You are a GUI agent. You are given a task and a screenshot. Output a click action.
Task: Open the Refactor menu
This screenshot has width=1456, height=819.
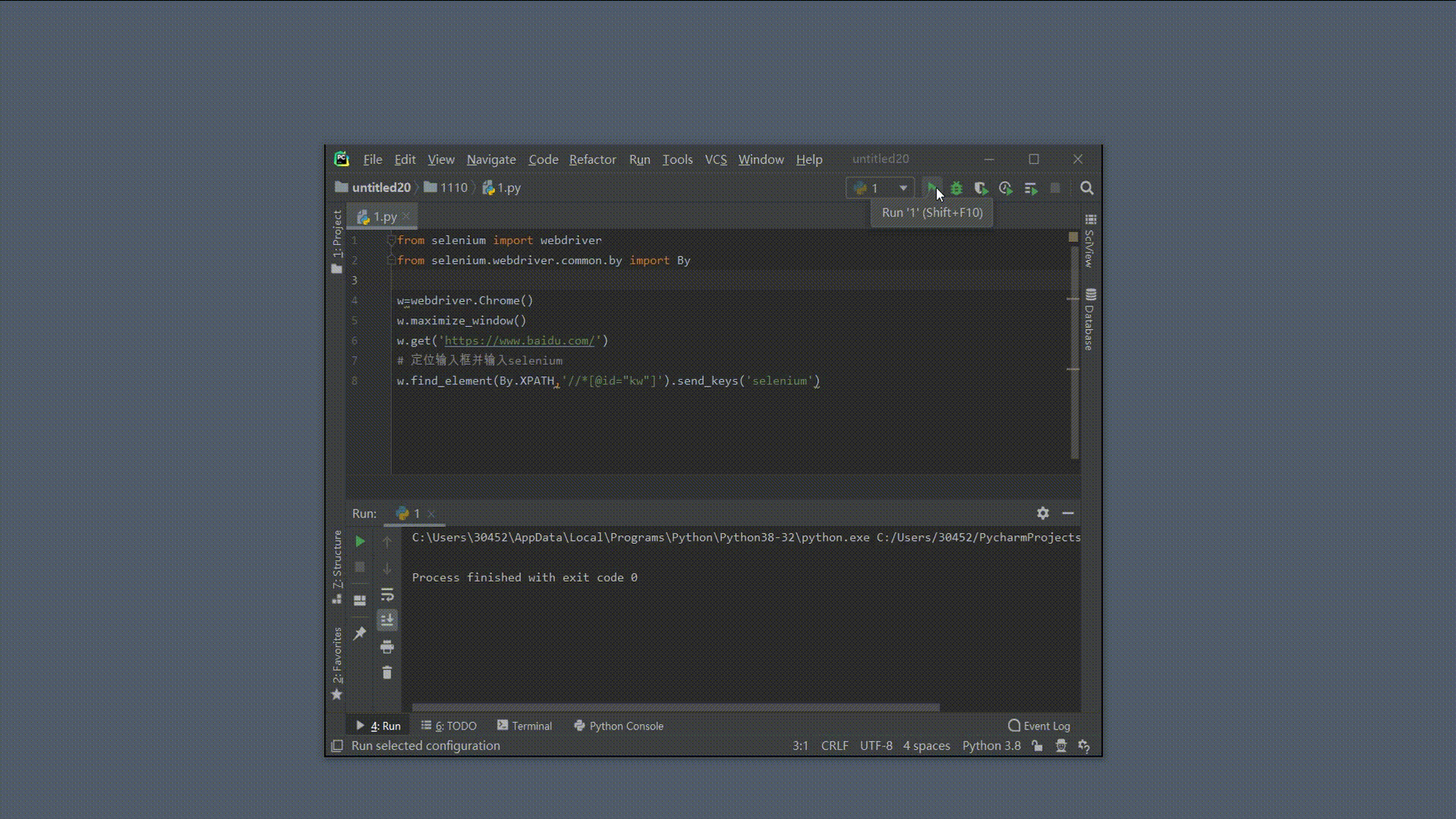(592, 159)
